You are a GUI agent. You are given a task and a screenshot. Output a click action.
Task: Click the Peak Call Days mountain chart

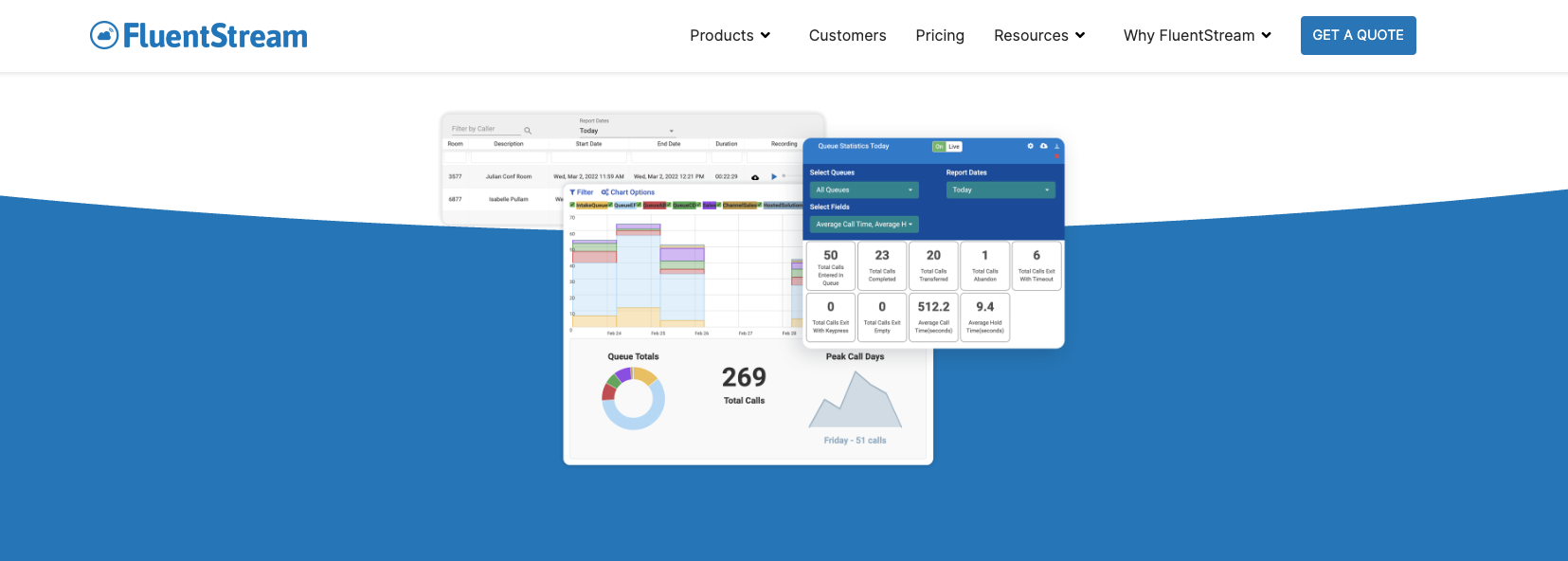pyautogui.click(x=856, y=399)
